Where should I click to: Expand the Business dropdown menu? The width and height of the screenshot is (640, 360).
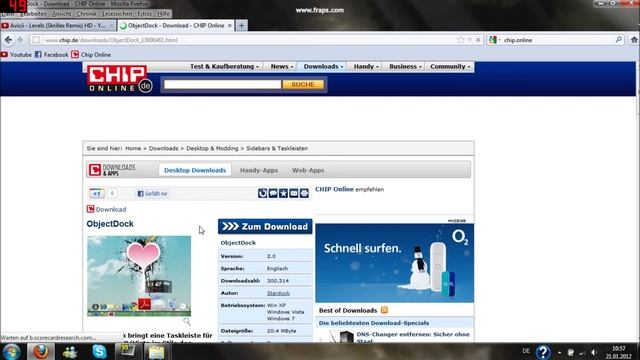point(405,66)
